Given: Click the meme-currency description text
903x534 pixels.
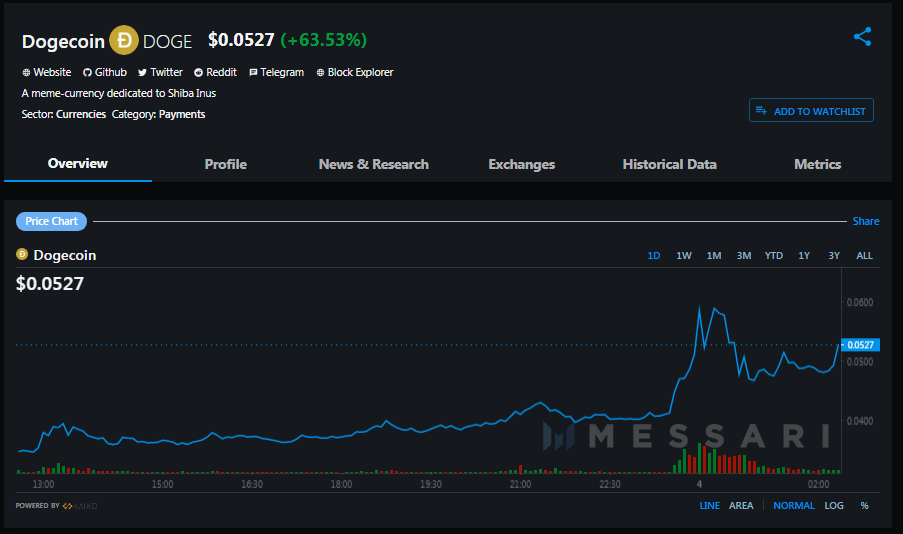Looking at the screenshot, I should click(119, 93).
